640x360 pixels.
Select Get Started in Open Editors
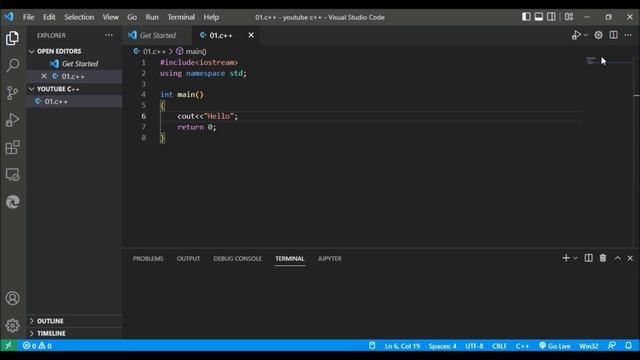pyautogui.click(x=75, y=64)
